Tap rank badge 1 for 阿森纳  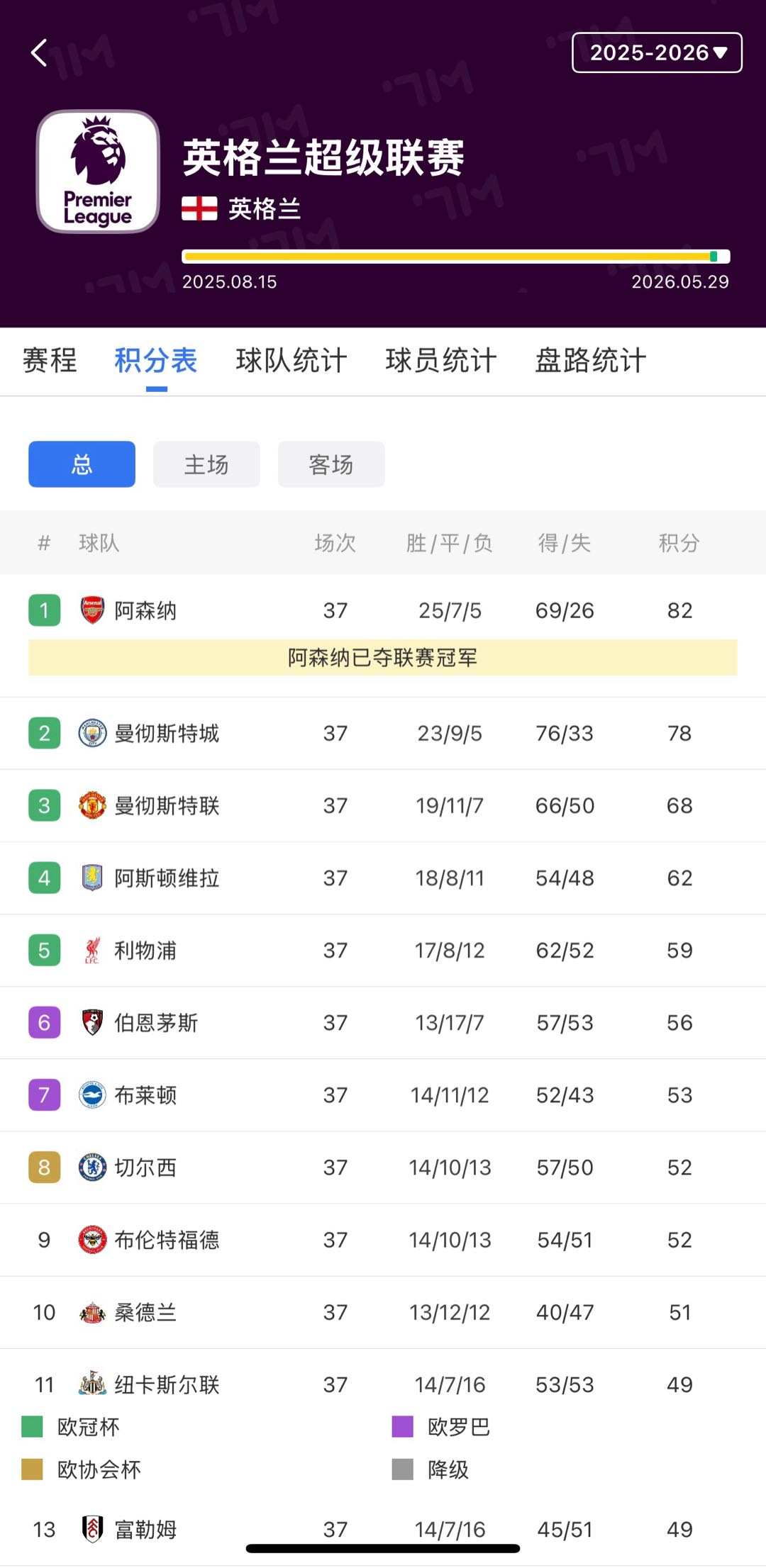click(x=44, y=610)
